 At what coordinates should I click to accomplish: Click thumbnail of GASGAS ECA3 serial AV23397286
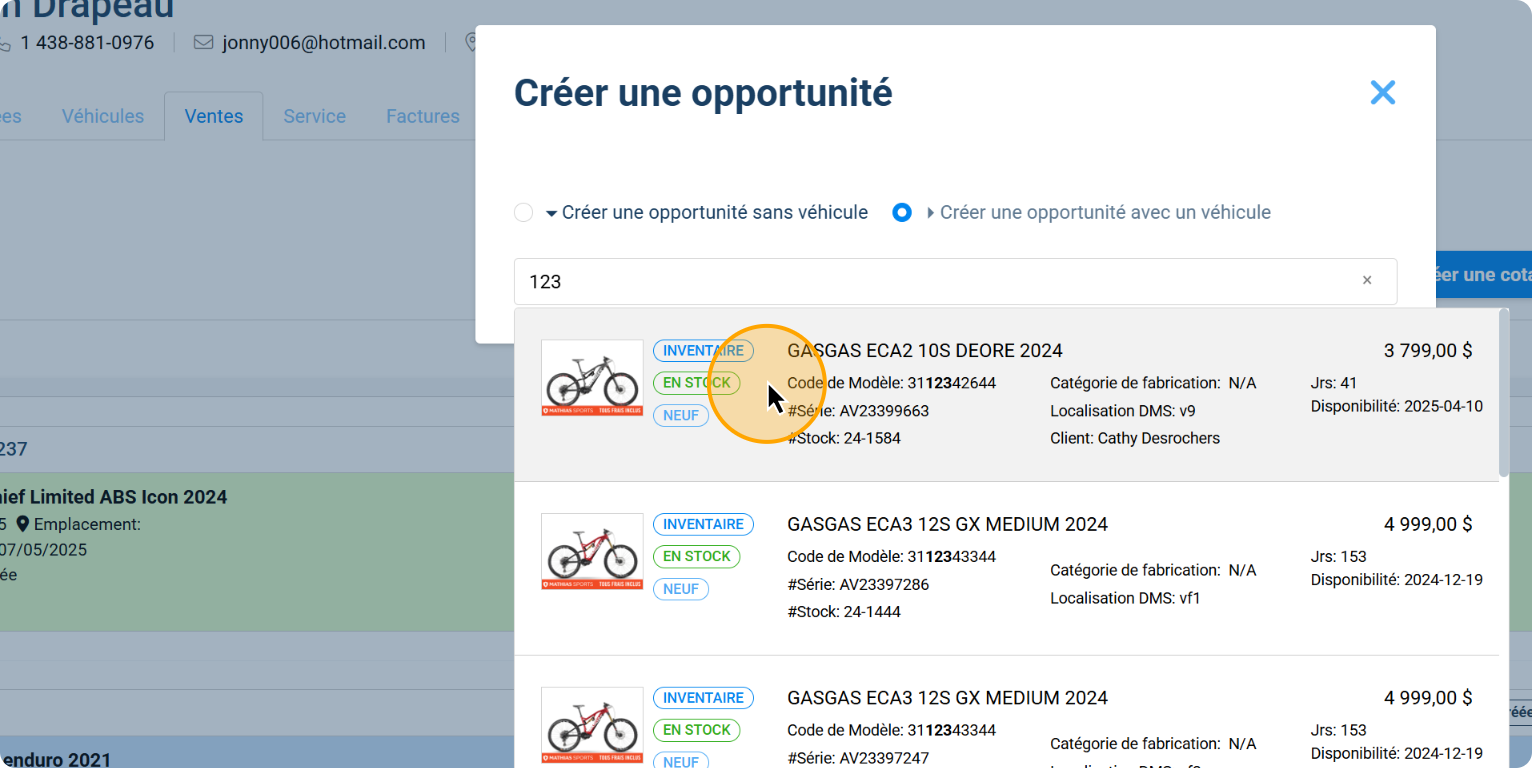coord(592,551)
